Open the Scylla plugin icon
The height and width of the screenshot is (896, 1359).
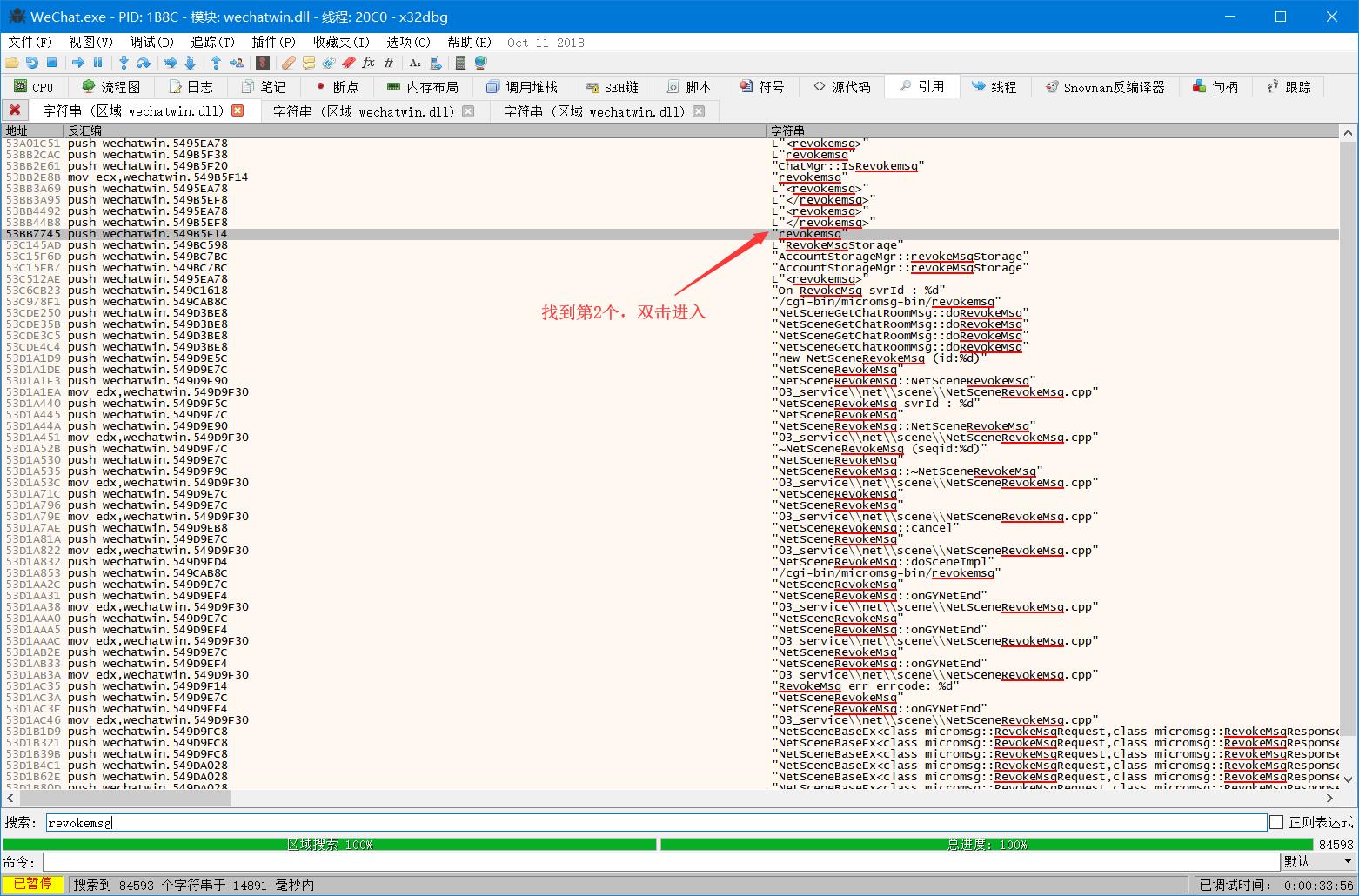point(262,63)
